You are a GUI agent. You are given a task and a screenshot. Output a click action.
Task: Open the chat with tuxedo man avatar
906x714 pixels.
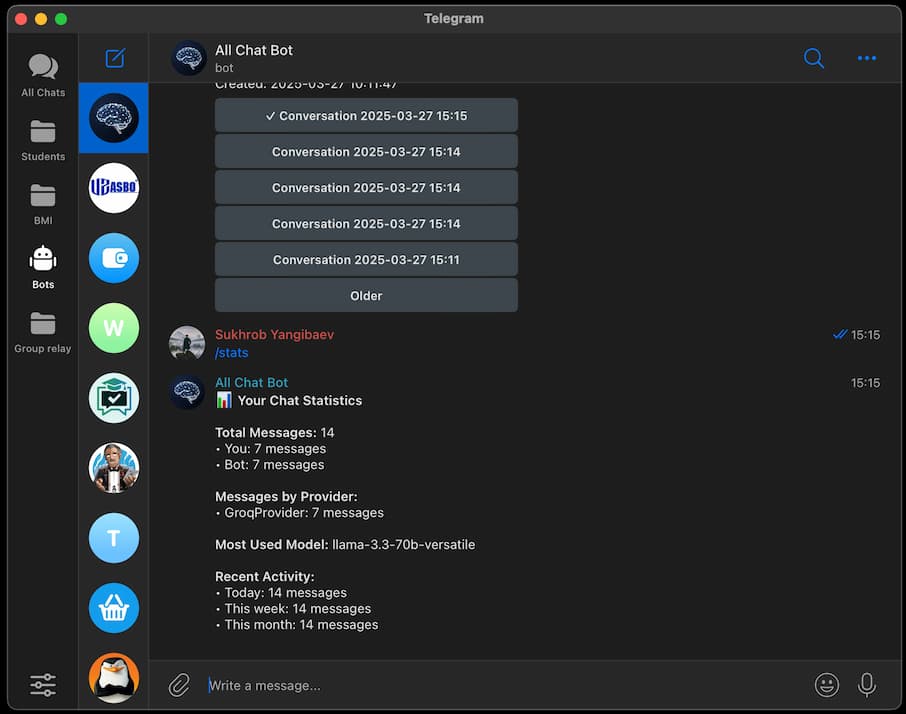(114, 468)
